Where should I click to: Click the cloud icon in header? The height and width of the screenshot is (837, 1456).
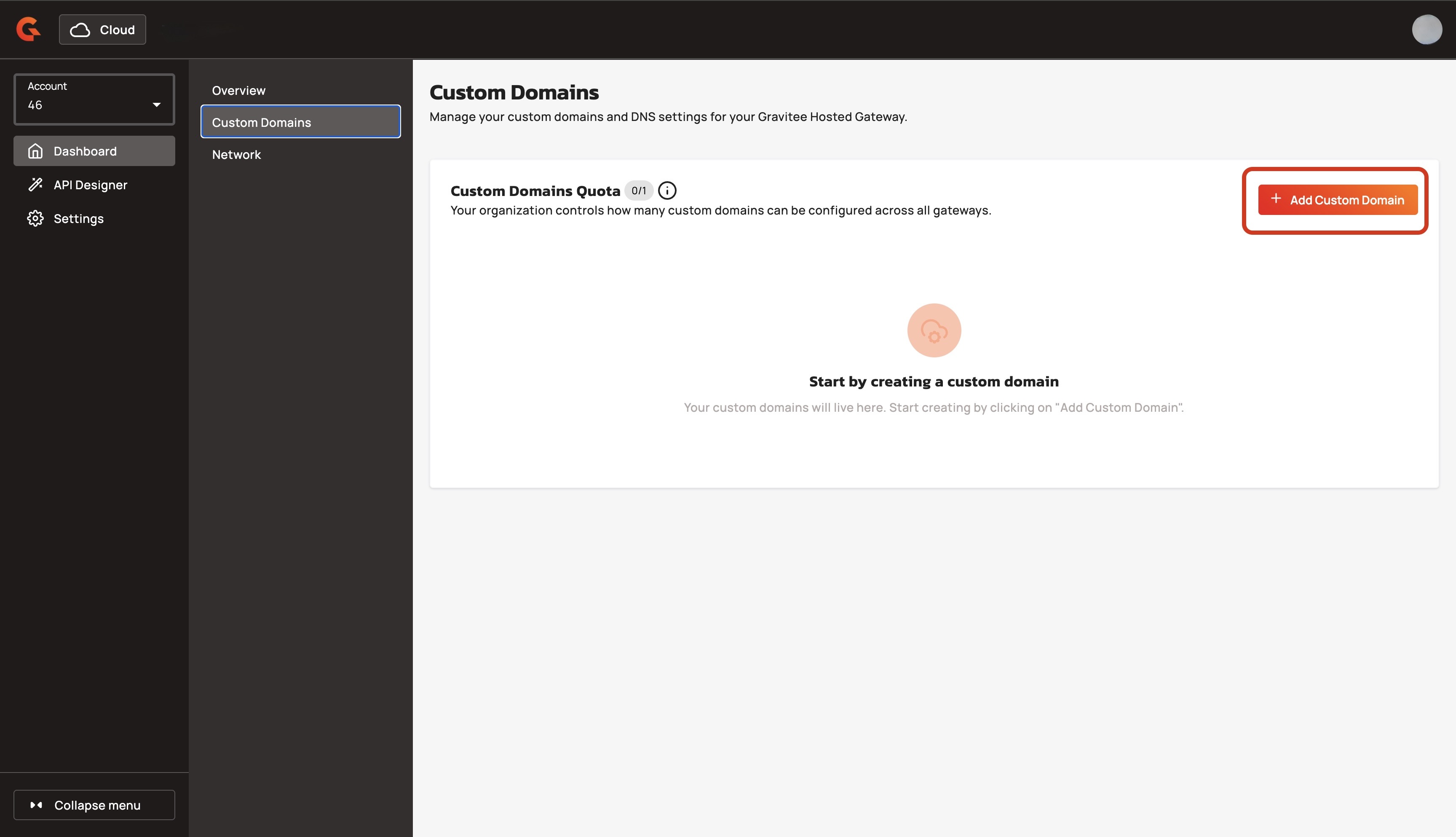pos(80,30)
